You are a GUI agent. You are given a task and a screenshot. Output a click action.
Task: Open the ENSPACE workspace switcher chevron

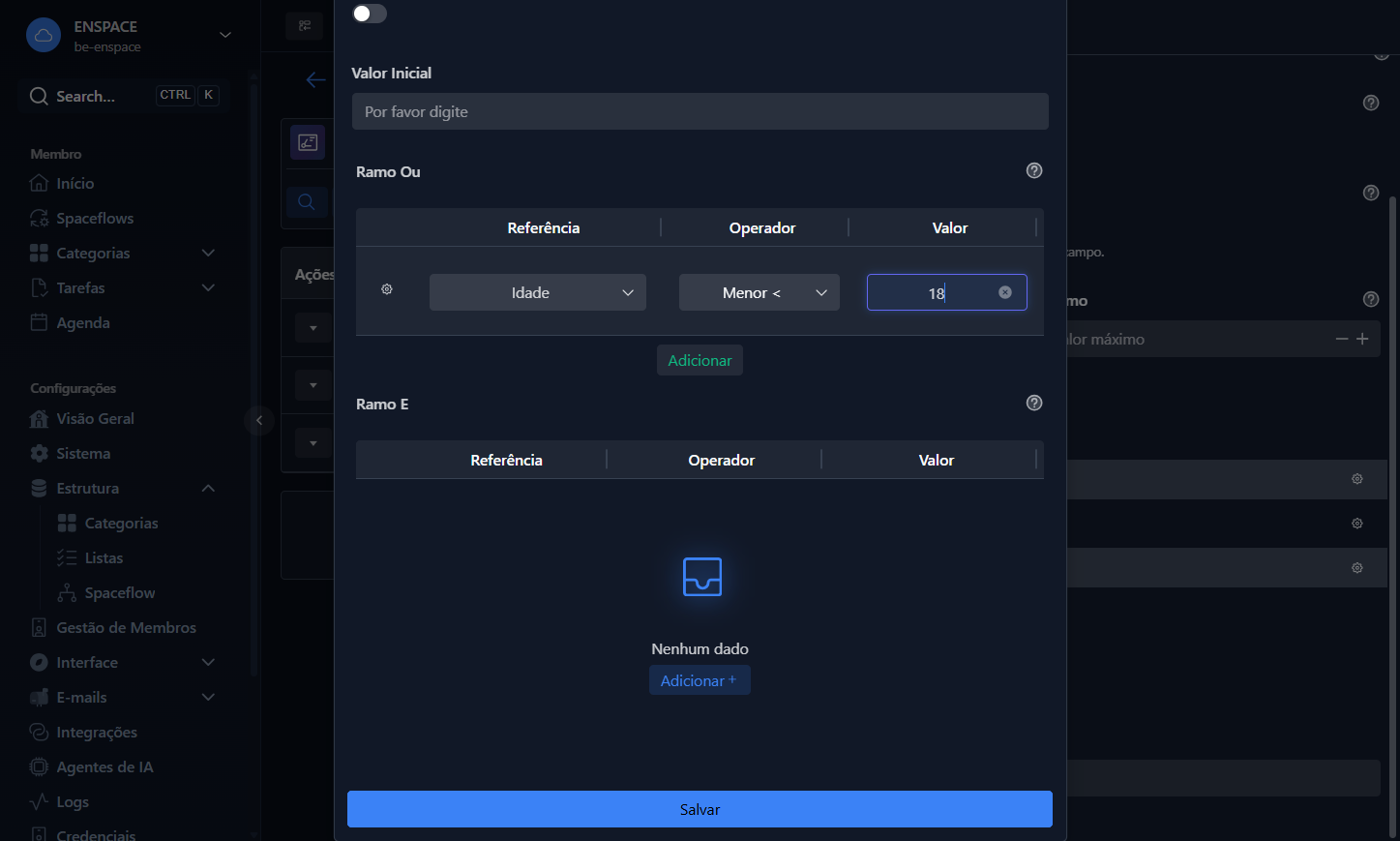coord(225,35)
